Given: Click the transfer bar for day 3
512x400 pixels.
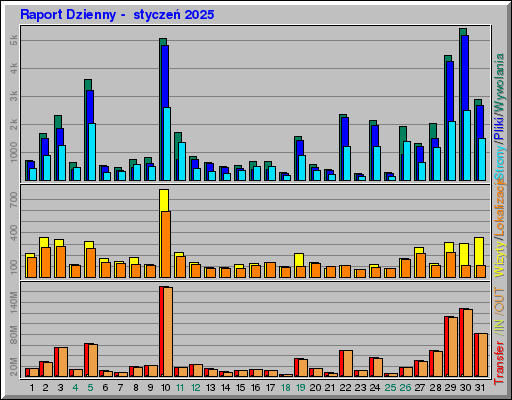Looking at the screenshot, I should click(x=61, y=362).
